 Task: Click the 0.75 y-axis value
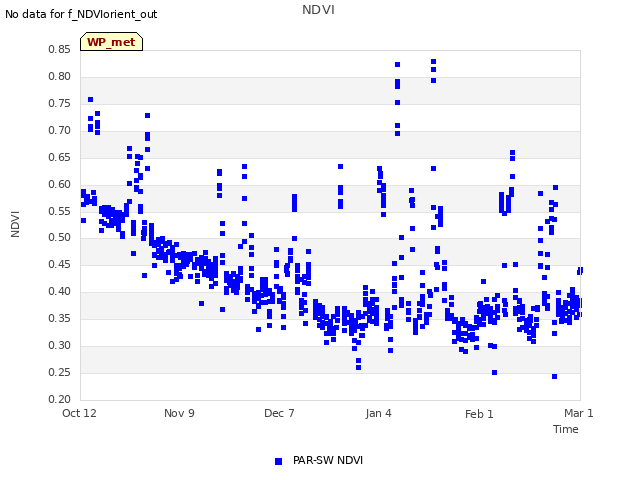pyautogui.click(x=60, y=103)
